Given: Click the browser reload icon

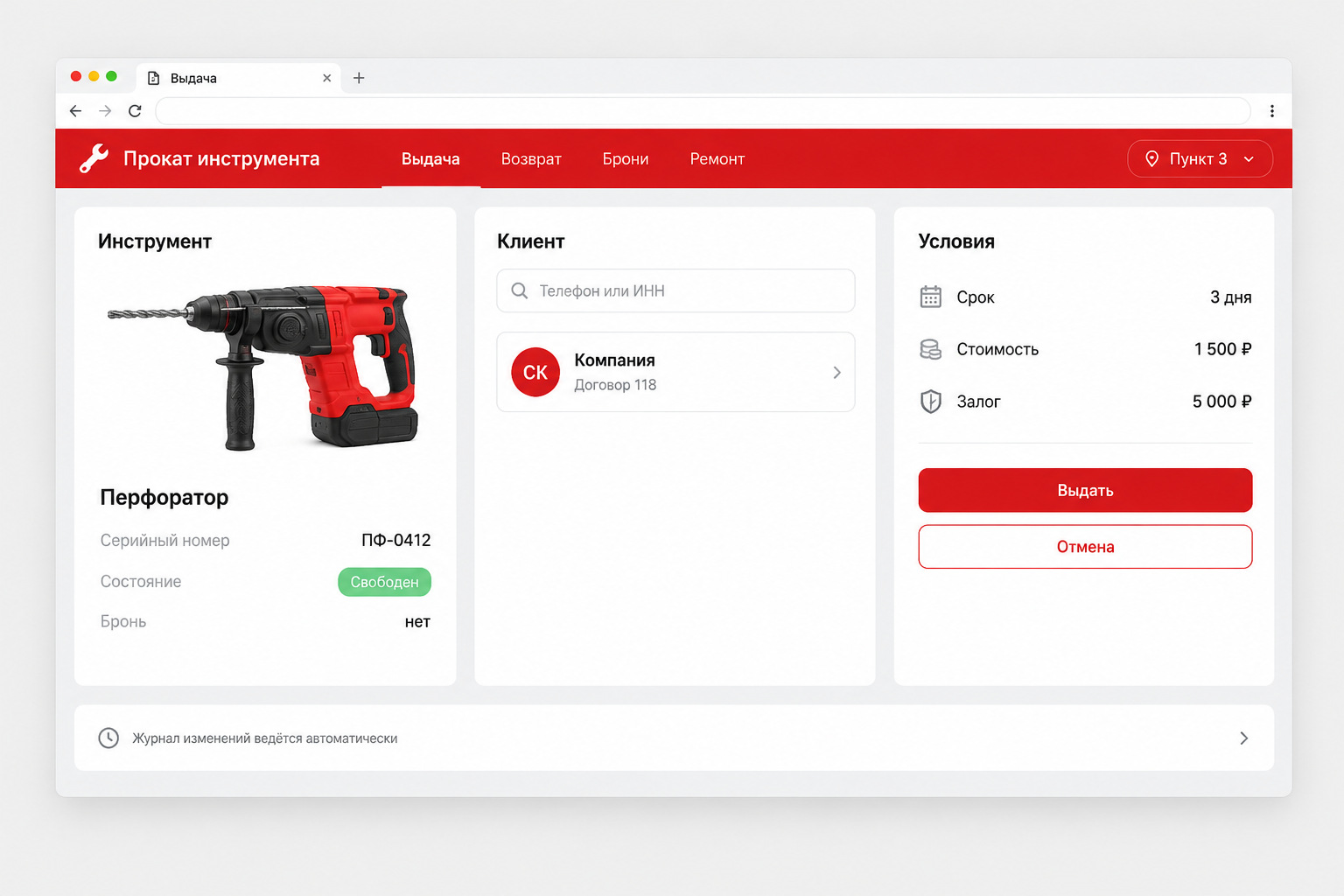Looking at the screenshot, I should (x=135, y=111).
